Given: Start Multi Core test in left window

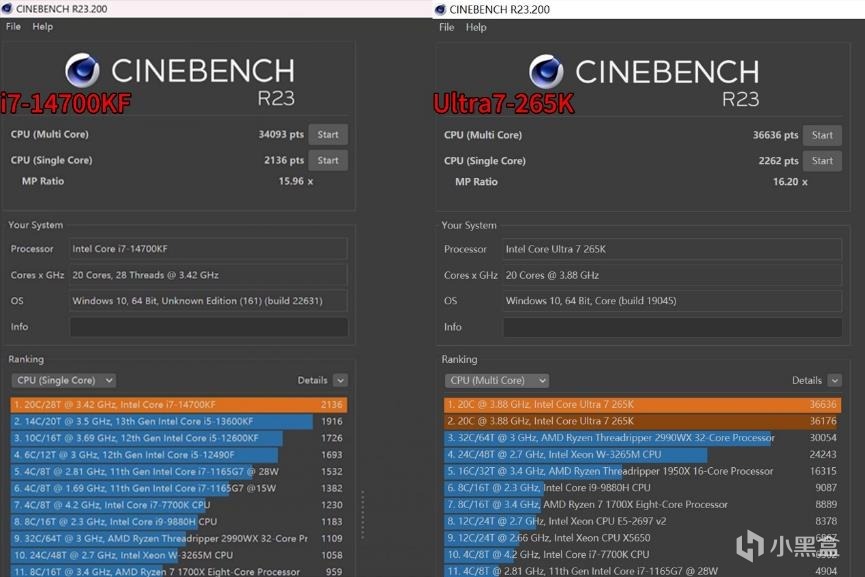Looking at the screenshot, I should (328, 135).
